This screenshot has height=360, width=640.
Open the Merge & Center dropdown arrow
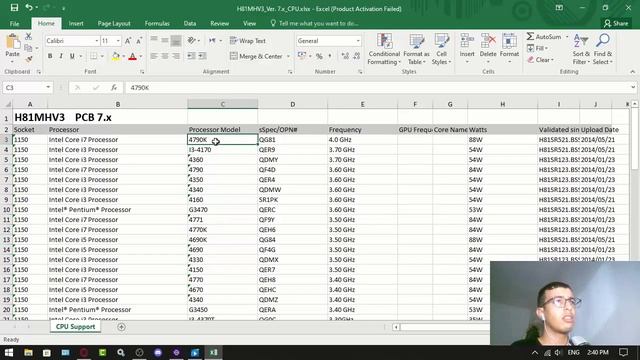[x=288, y=56]
